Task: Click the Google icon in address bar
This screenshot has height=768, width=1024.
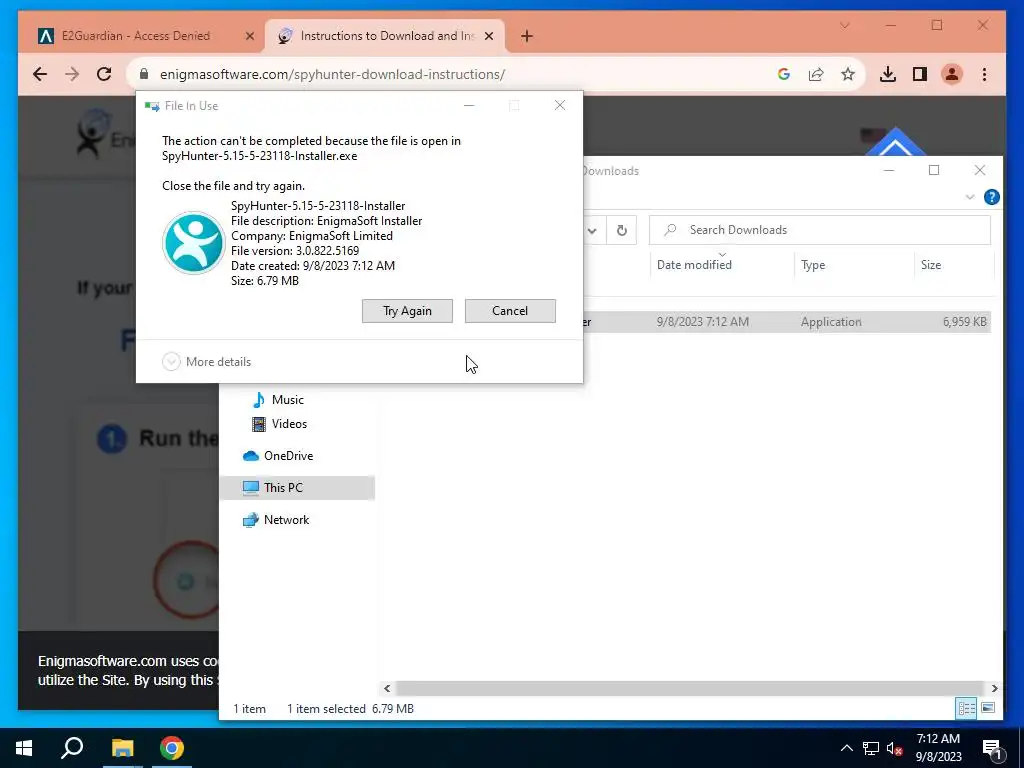Action: (x=784, y=74)
